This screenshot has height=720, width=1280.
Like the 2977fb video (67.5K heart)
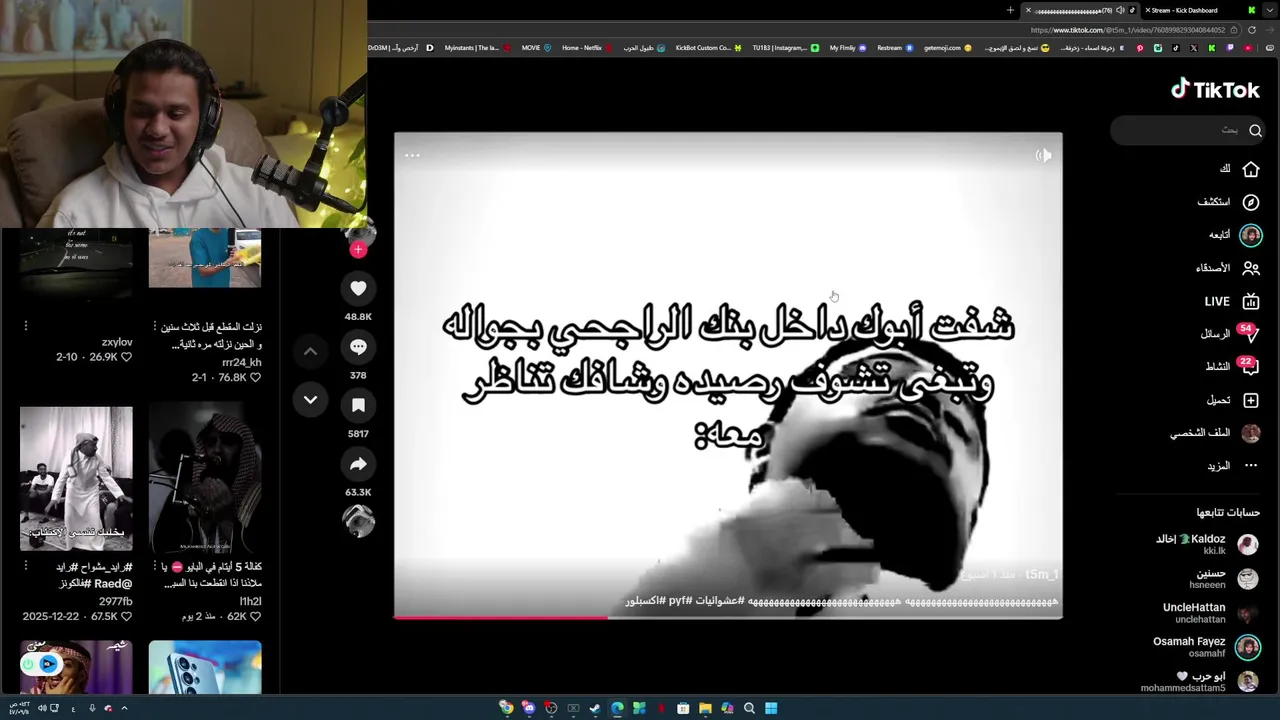point(126,617)
